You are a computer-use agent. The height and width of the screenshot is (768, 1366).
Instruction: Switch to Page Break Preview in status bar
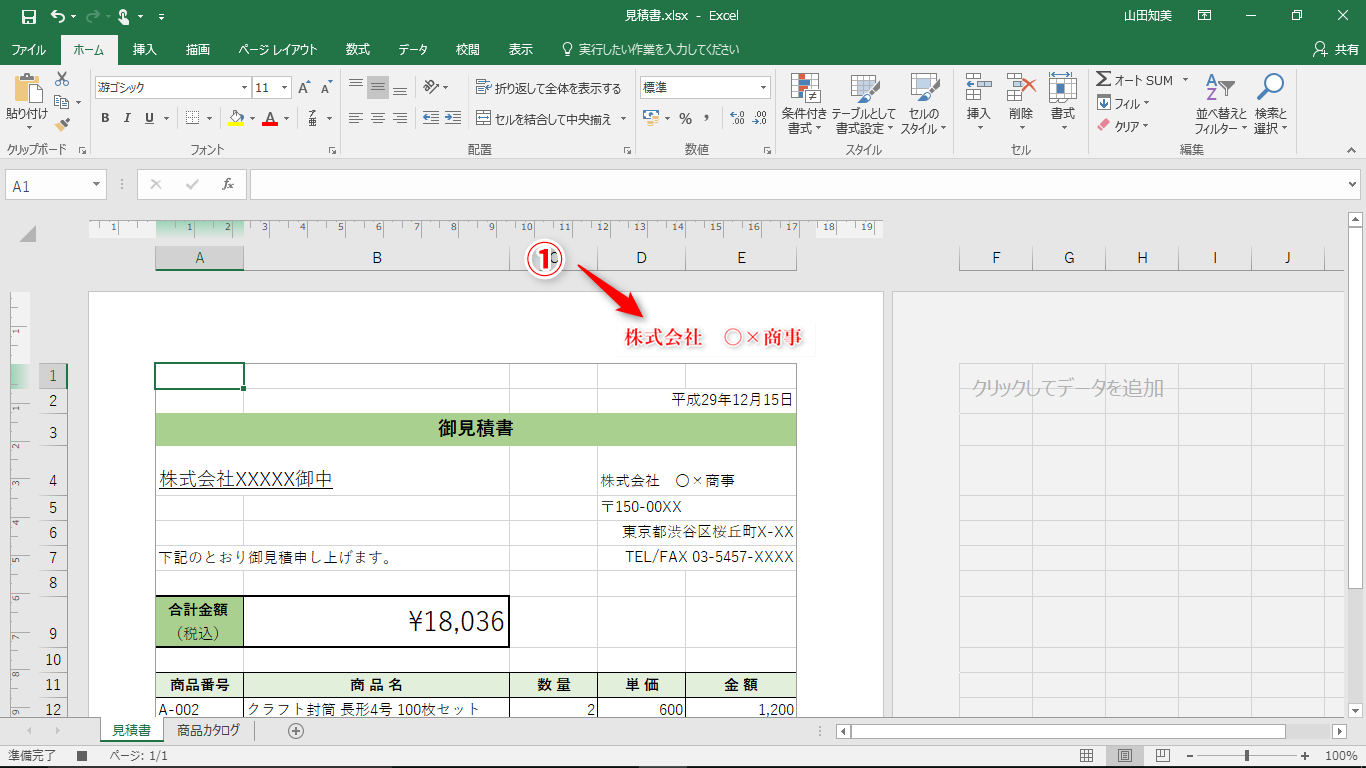coord(1163,756)
